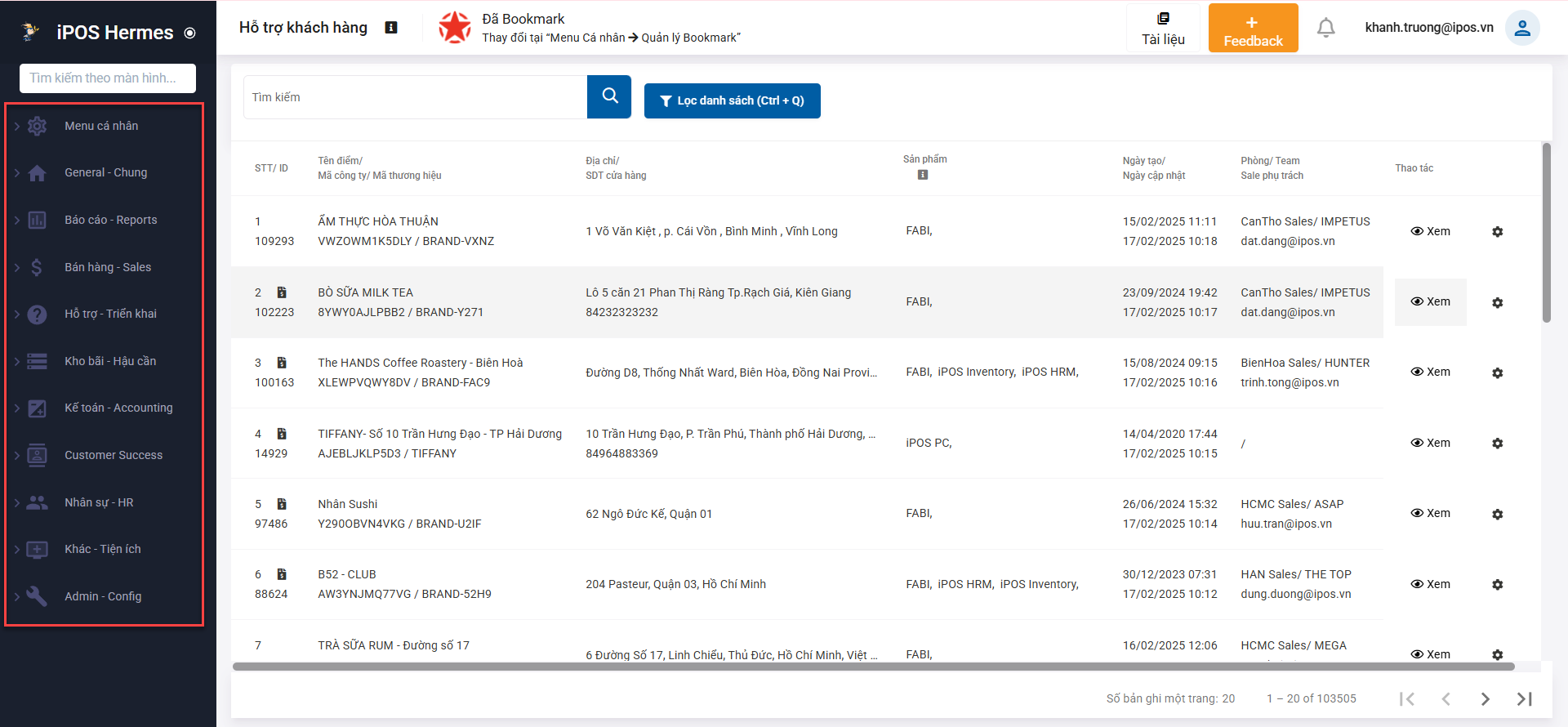
Task: Open settings gear for B52 - CLUB
Action: tap(1497, 585)
